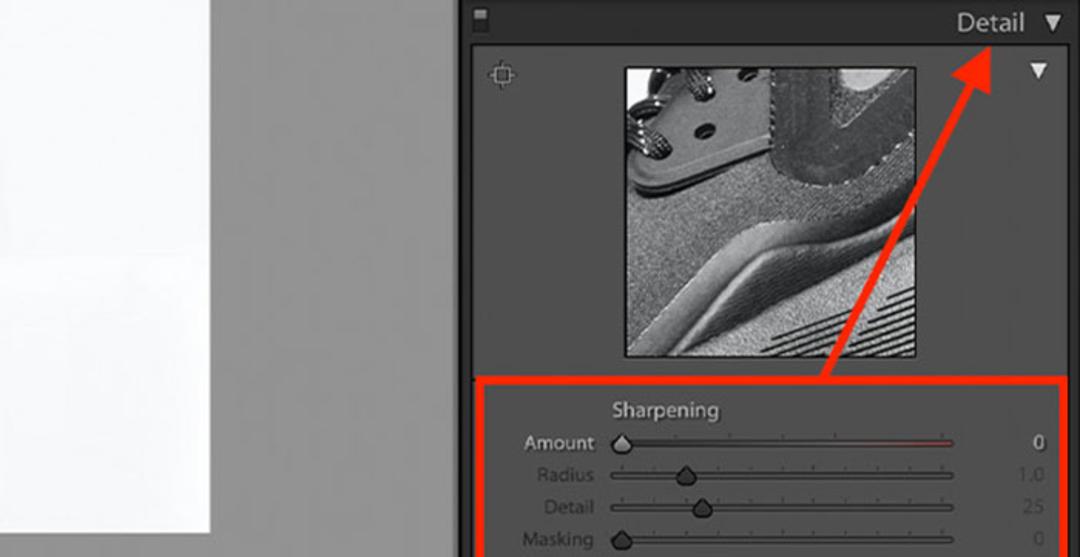Select the detail zoom target crosshair icon
This screenshot has width=1080, height=557.
tap(501, 74)
